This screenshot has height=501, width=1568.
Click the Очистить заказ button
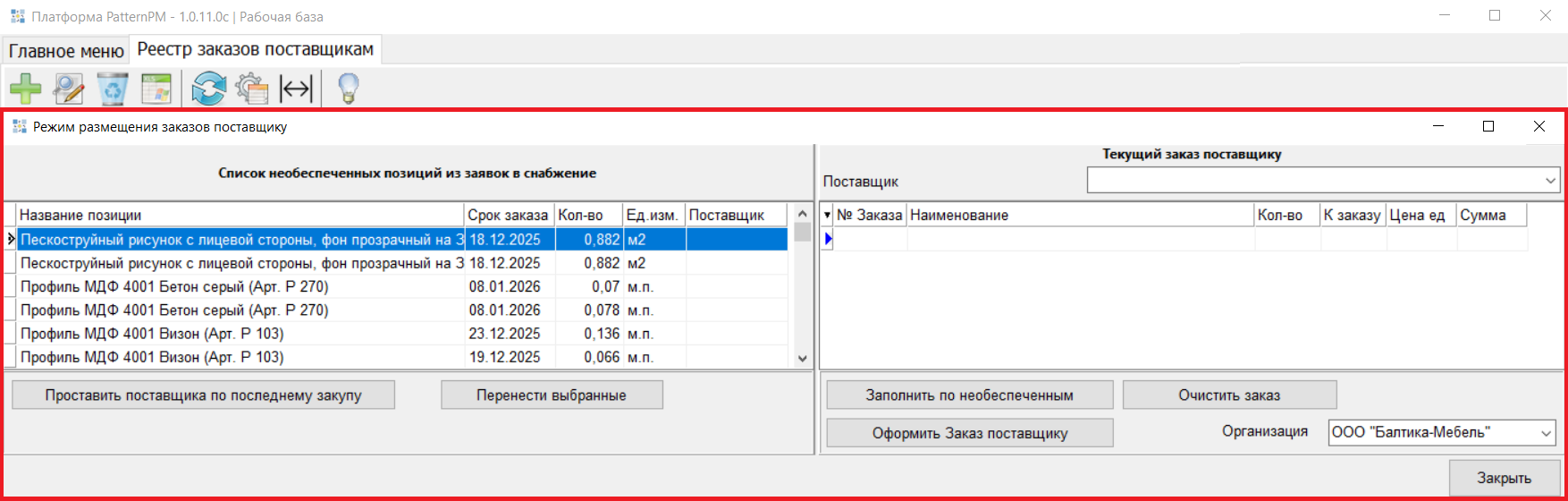tap(1229, 395)
